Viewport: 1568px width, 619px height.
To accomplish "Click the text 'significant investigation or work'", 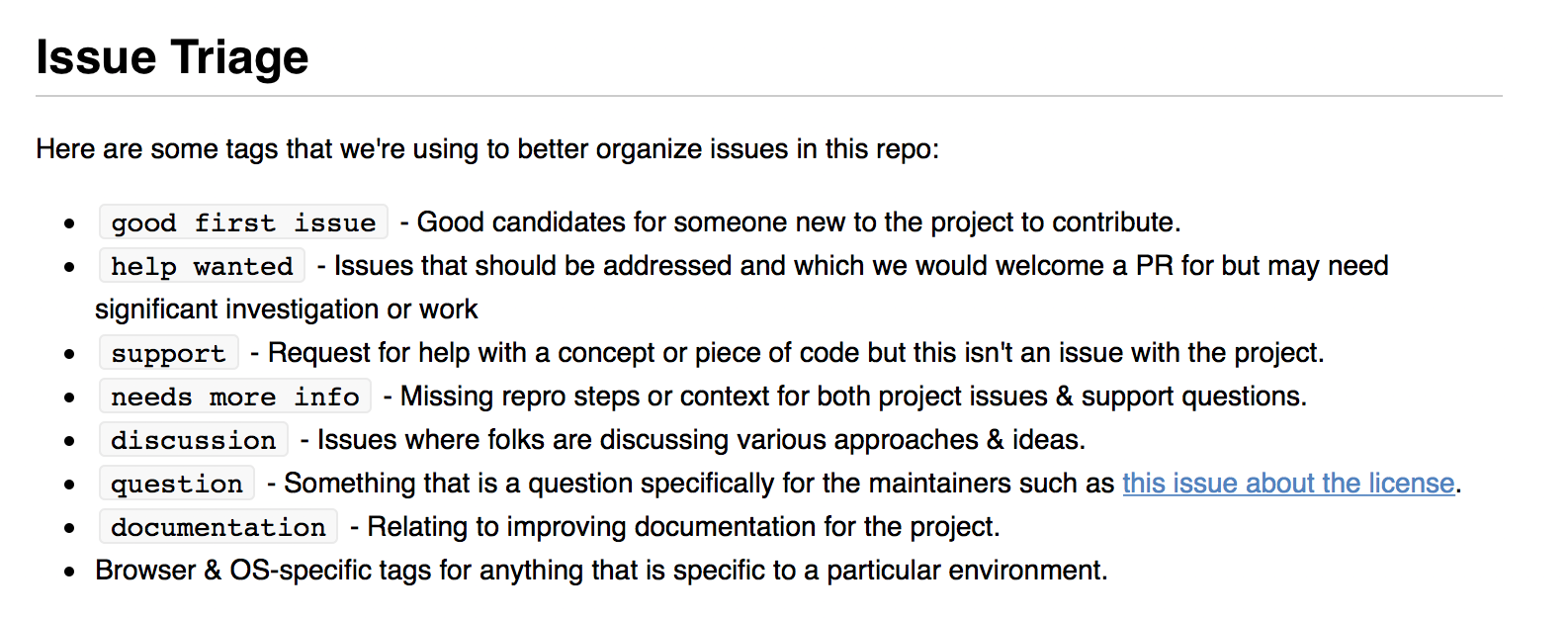I will 287,309.
